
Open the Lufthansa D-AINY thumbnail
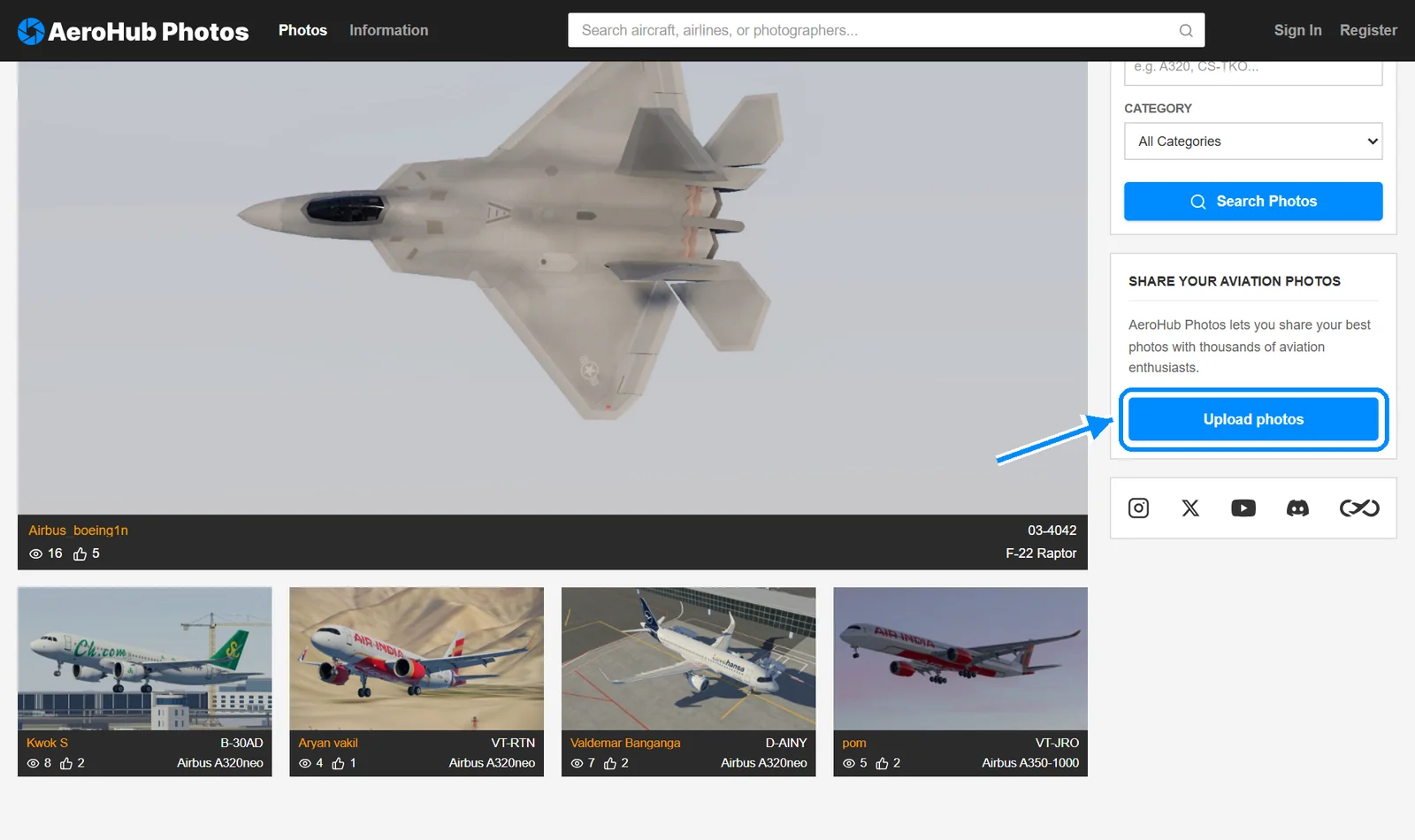click(689, 659)
